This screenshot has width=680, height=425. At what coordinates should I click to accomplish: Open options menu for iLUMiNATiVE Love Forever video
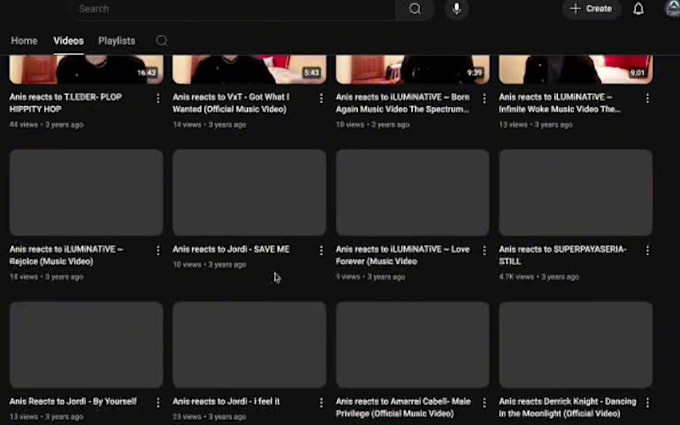(484, 250)
